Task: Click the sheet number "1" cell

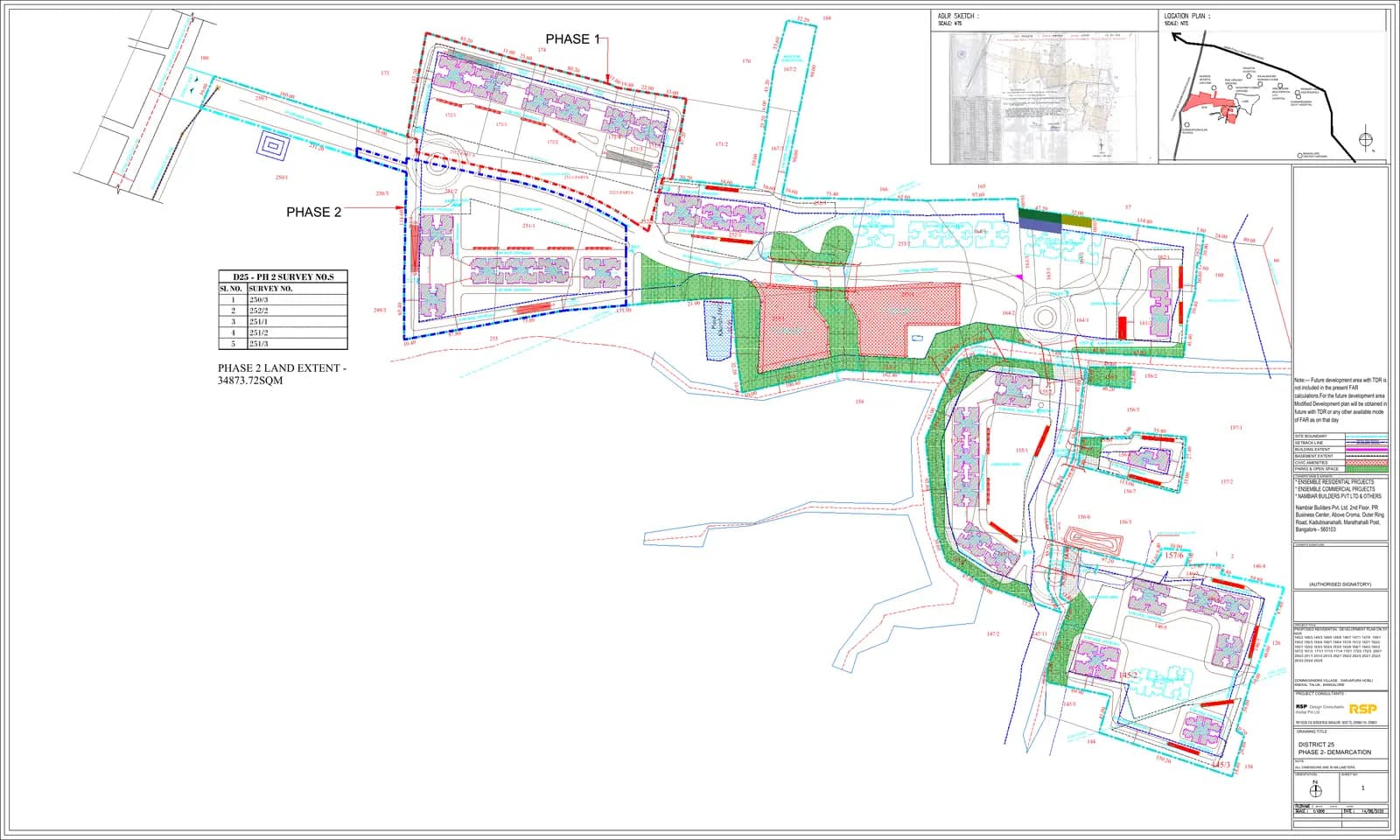Action: coord(1361,787)
